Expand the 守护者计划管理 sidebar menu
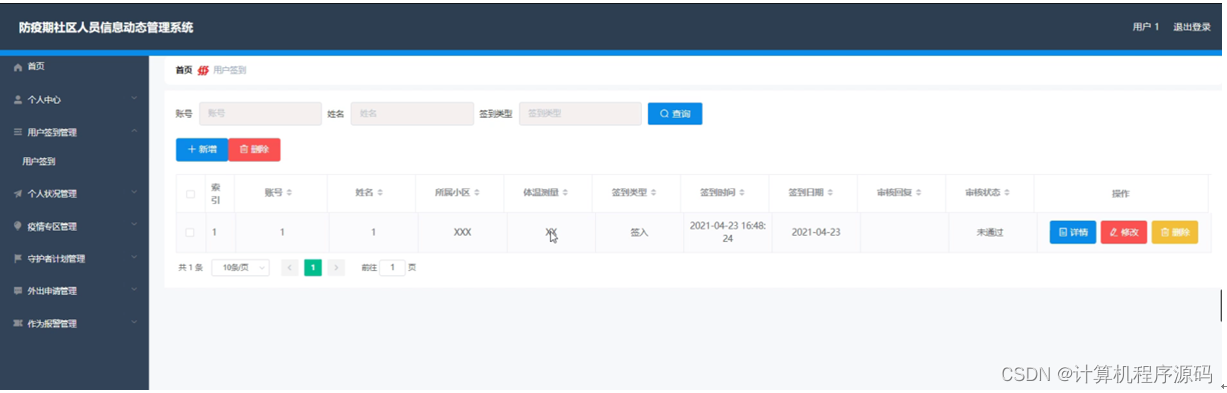Viewport: 1227px width, 393px height. [x=134, y=258]
